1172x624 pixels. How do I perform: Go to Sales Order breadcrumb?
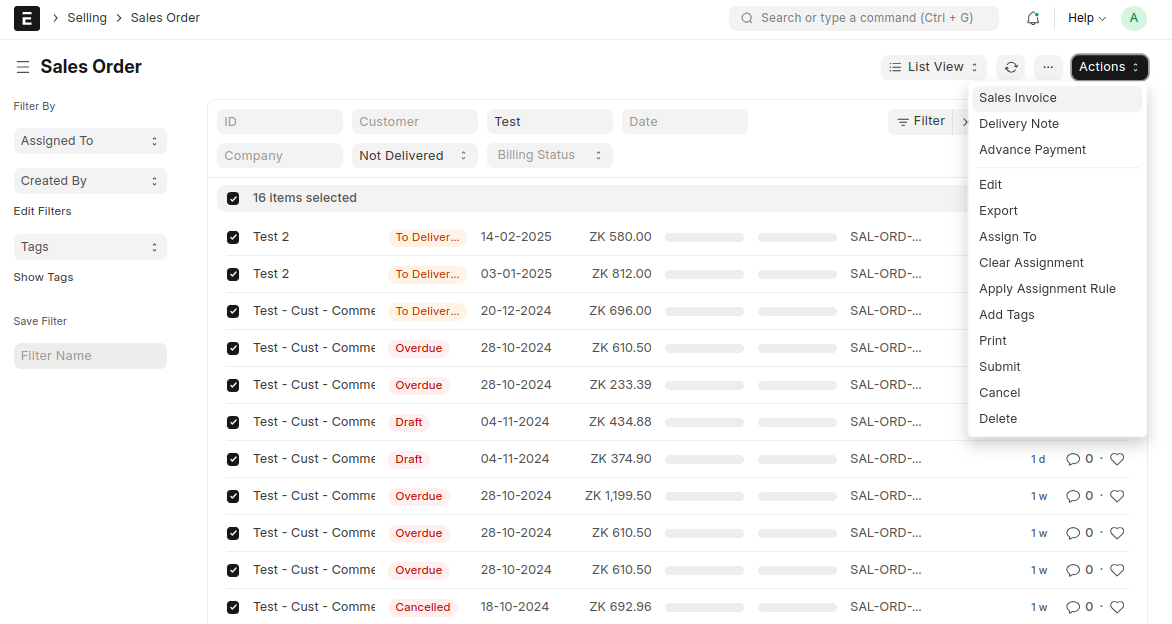165,18
